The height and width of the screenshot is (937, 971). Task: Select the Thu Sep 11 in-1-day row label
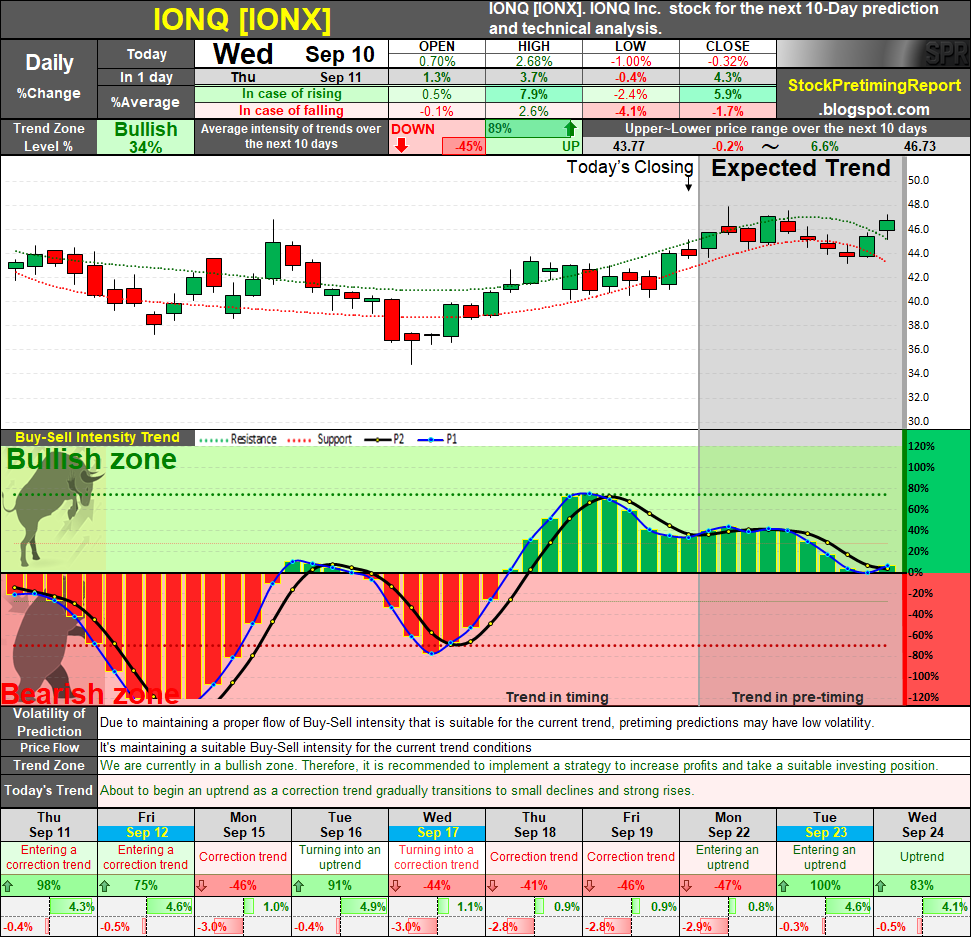292,77
